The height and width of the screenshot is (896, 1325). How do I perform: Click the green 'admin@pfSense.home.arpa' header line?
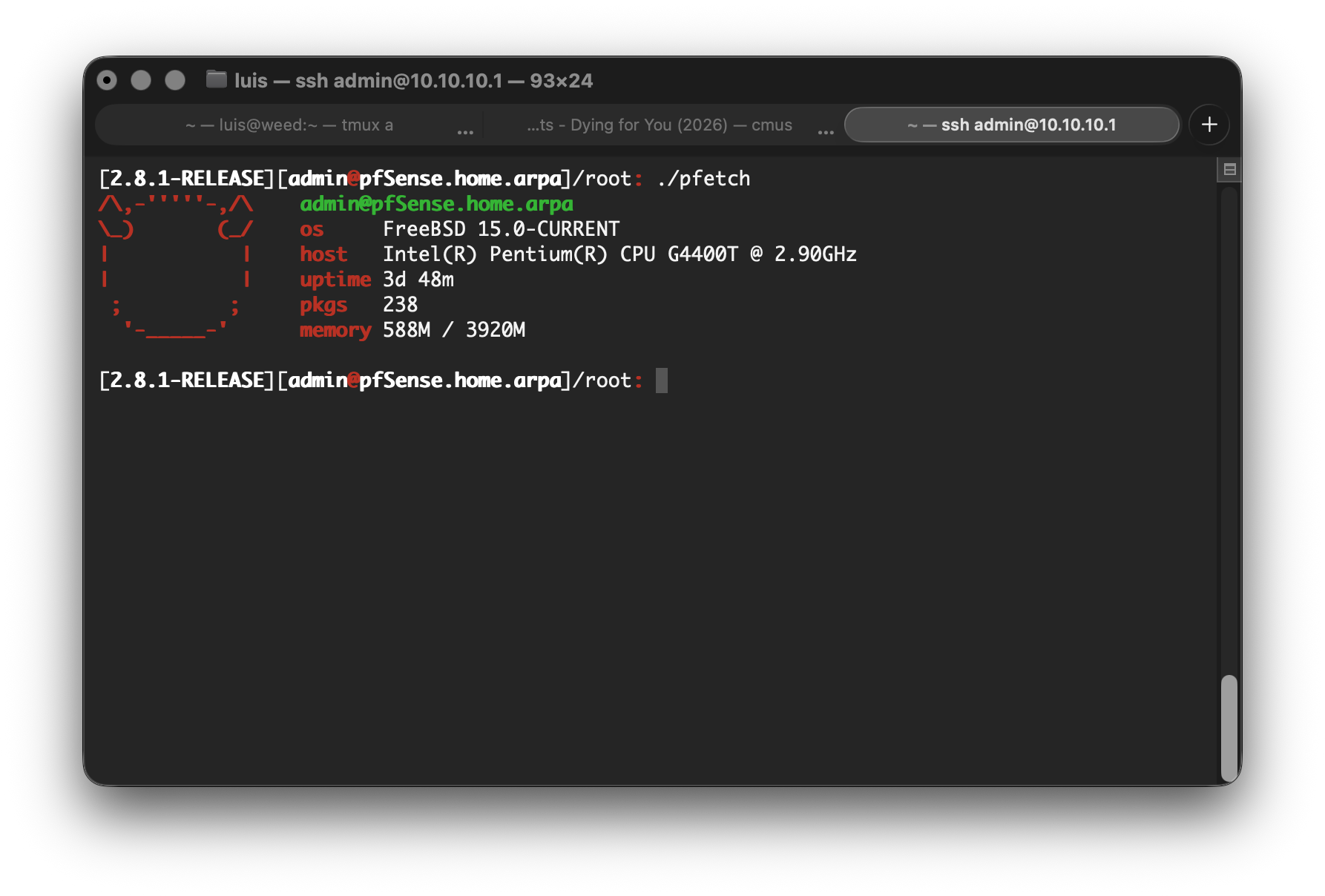point(436,204)
